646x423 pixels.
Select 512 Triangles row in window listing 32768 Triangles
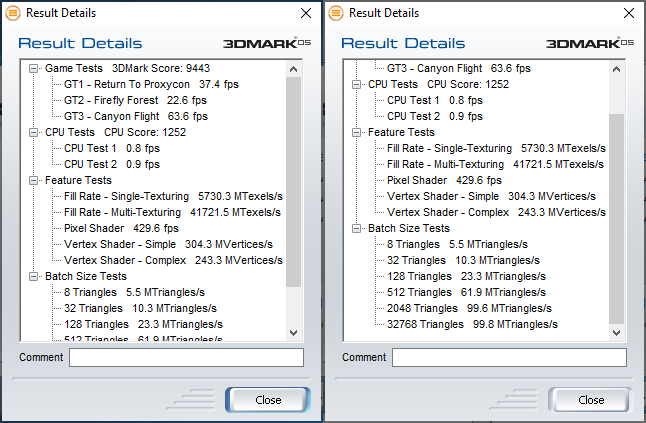coord(466,292)
